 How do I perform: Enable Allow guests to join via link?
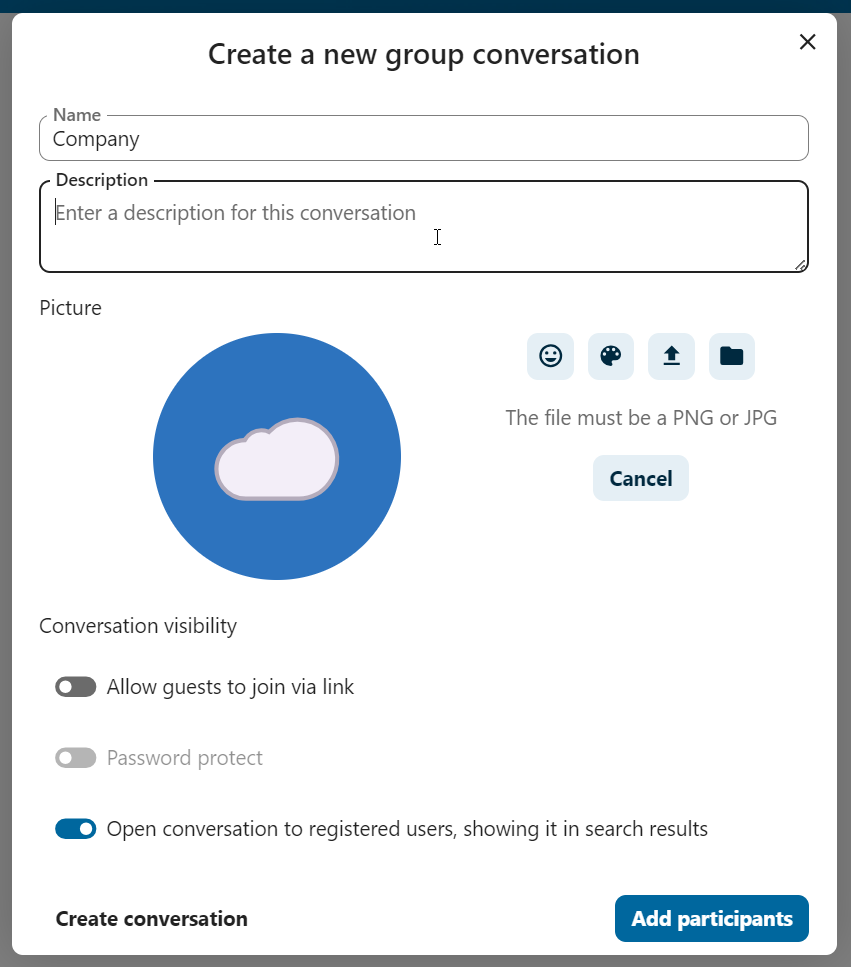coord(76,687)
